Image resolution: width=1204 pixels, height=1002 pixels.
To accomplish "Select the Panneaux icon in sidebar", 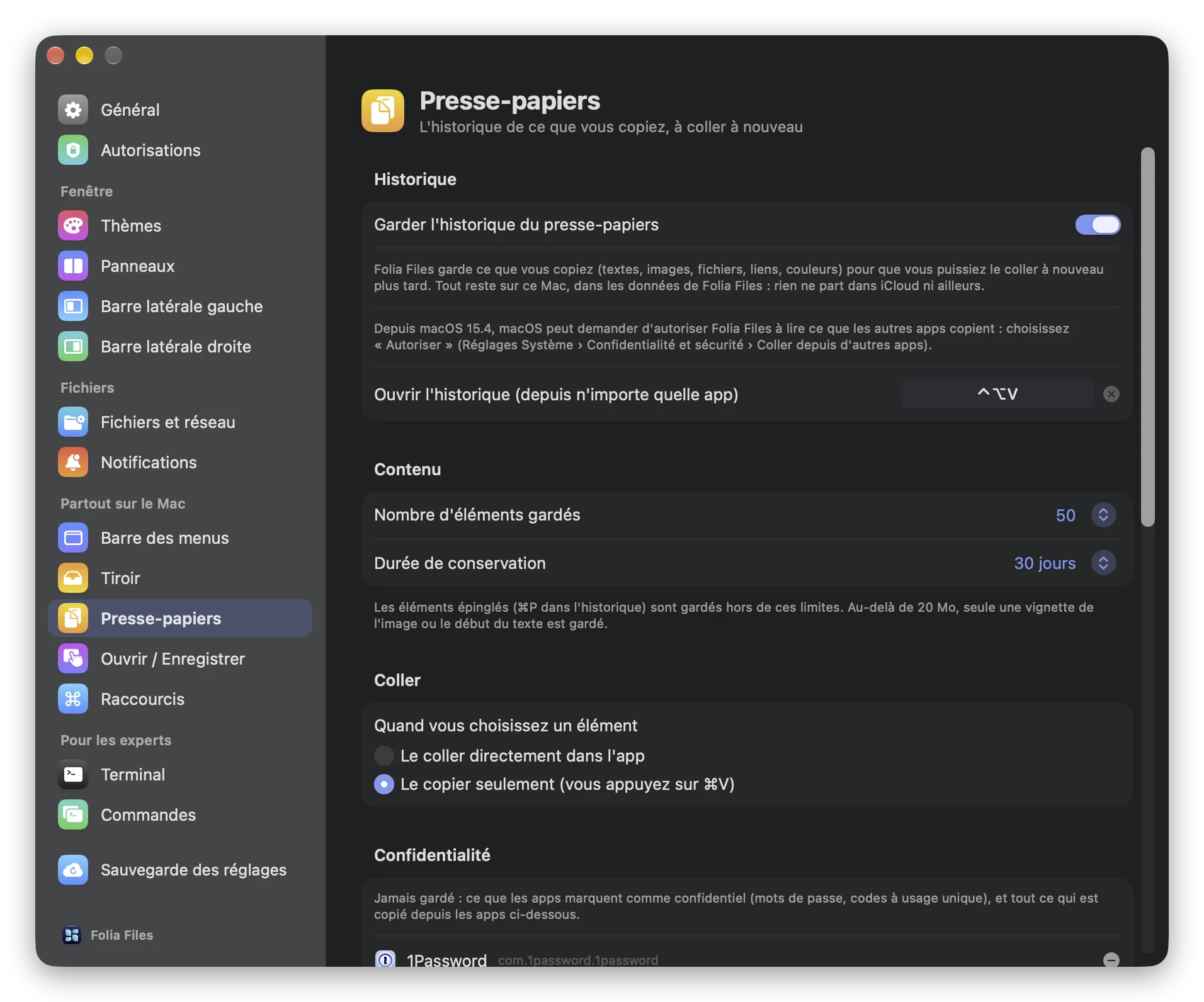I will click(73, 266).
